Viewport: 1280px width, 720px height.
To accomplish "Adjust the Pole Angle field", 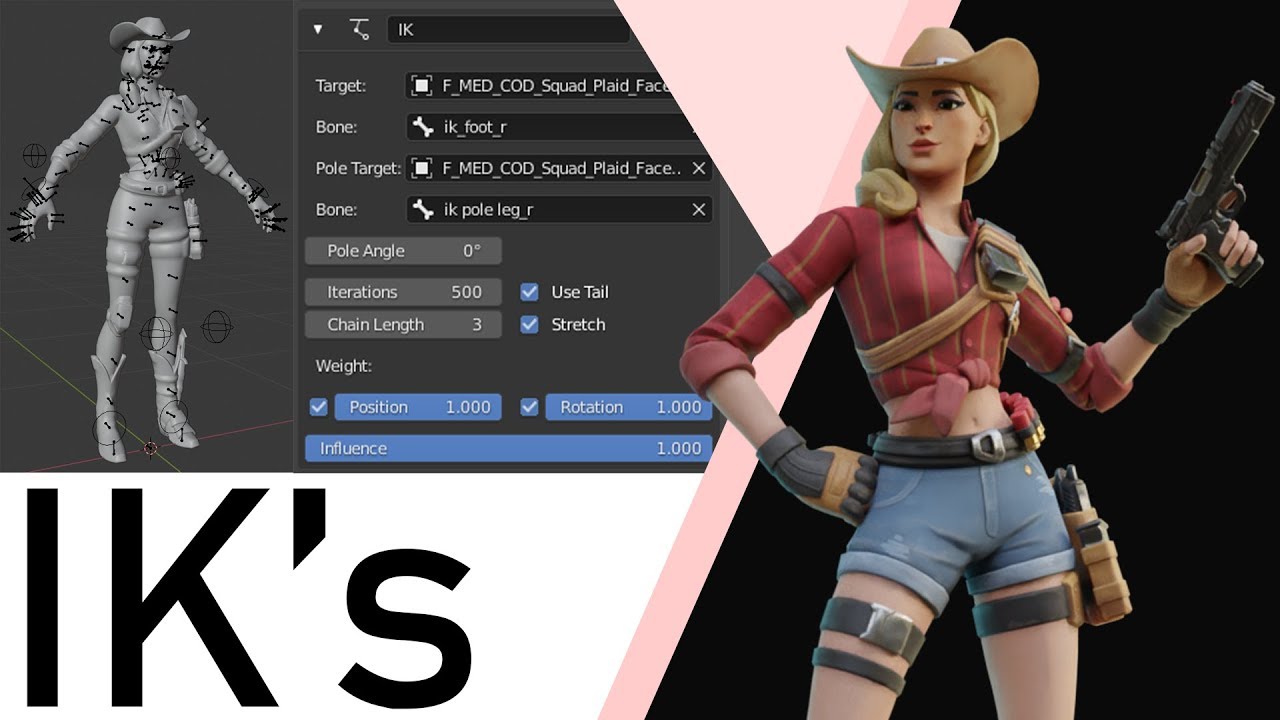I will 403,251.
